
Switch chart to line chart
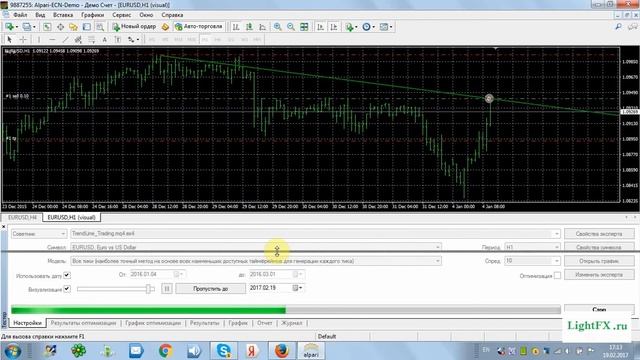pos(262,27)
